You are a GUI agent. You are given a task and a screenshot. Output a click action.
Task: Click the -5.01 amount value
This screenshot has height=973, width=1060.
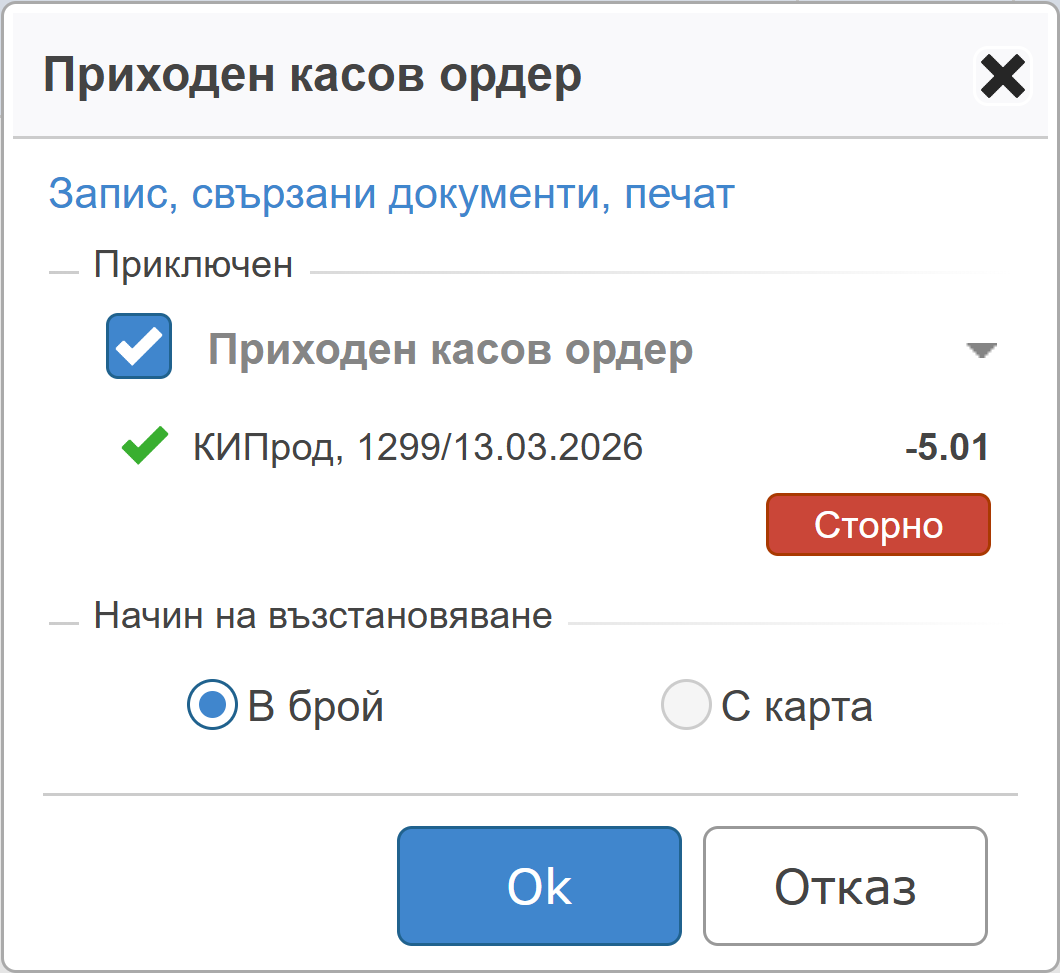click(946, 447)
